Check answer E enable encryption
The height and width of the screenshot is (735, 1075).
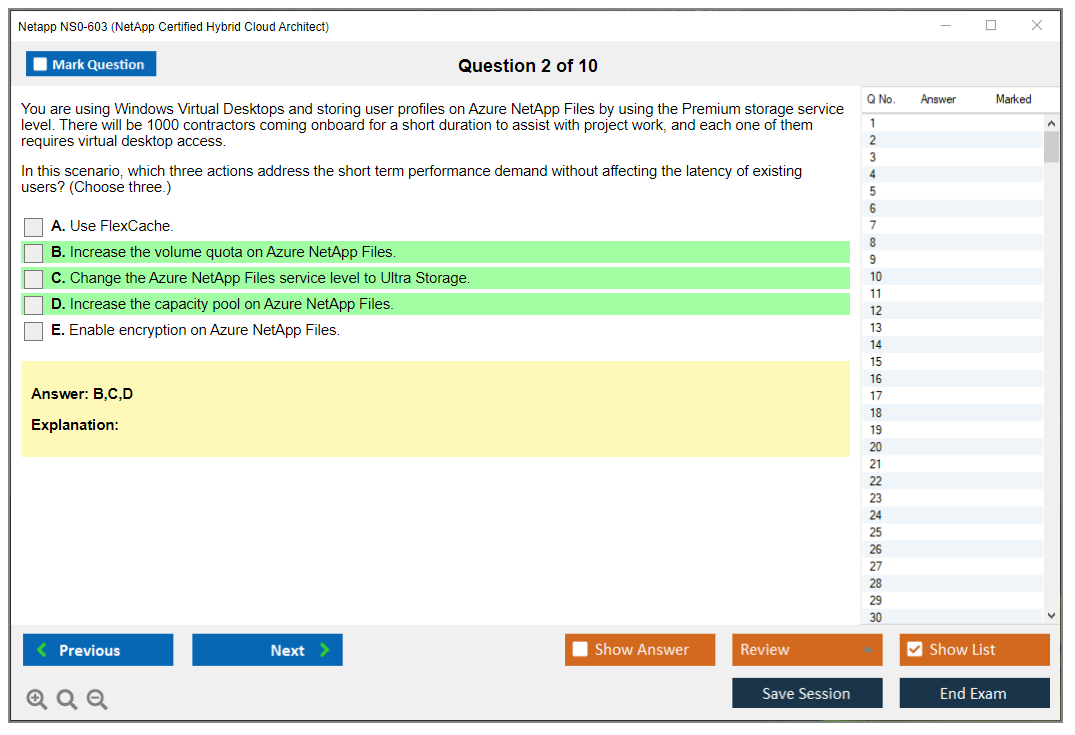point(34,331)
